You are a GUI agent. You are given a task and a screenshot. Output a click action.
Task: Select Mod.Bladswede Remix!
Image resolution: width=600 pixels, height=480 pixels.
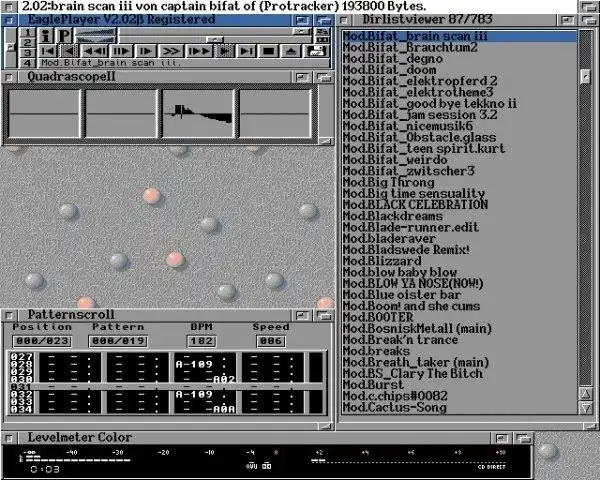click(459, 250)
